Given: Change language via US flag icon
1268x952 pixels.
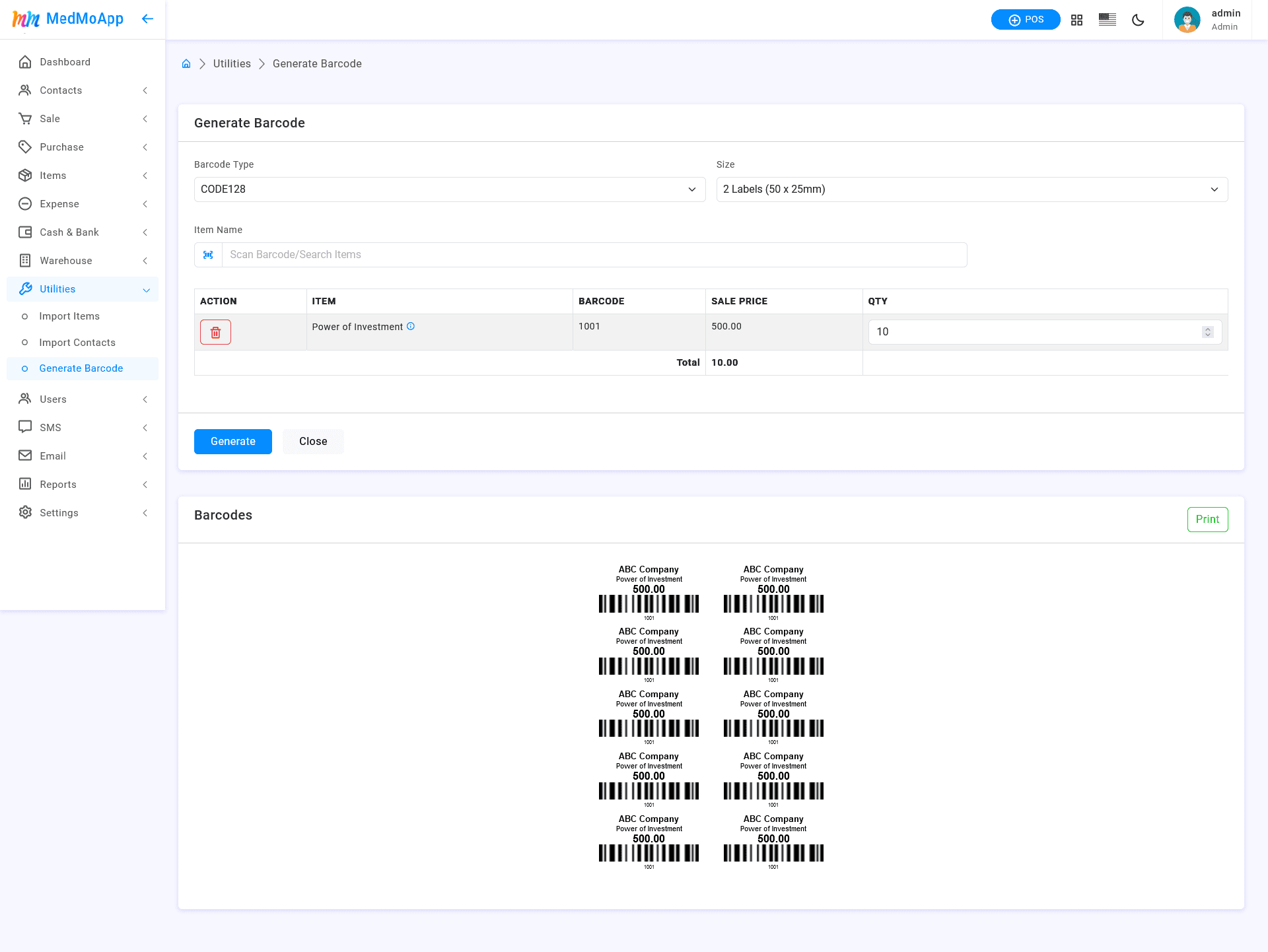Looking at the screenshot, I should click(1108, 20).
